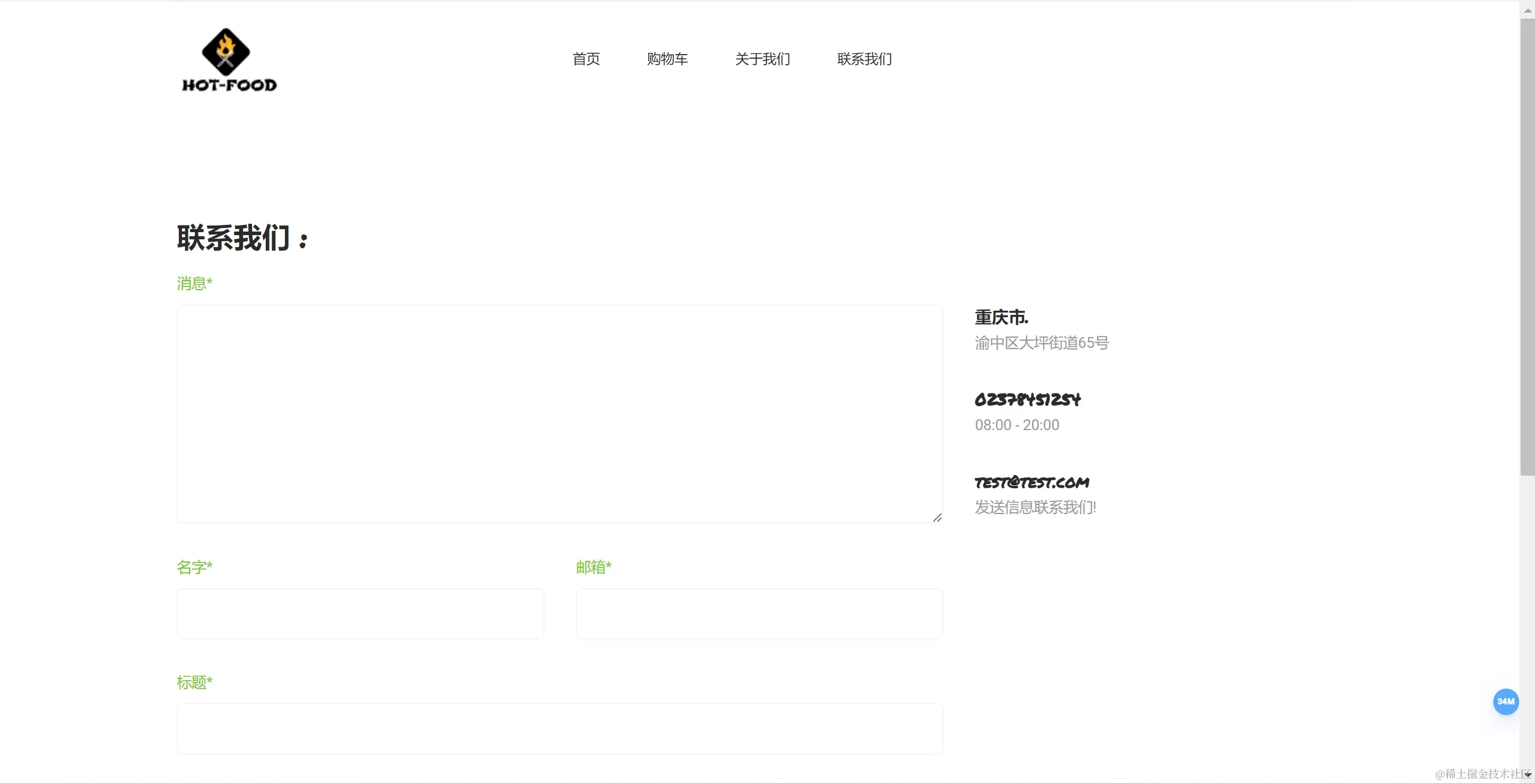This screenshot has width=1535, height=784.
Task: Open the 首页 menu item
Action: (x=586, y=59)
